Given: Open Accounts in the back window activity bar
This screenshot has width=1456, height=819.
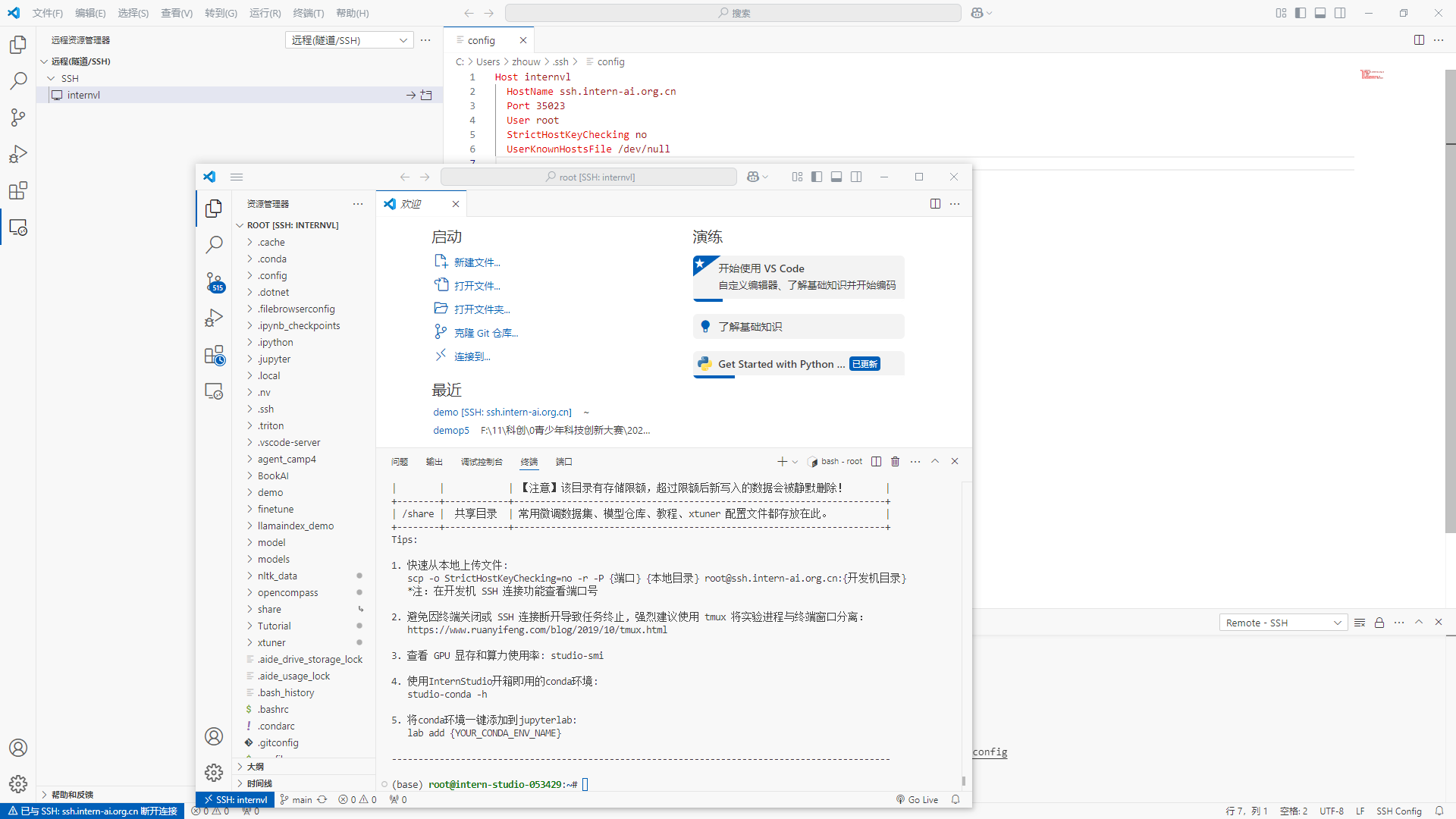Looking at the screenshot, I should 18,748.
